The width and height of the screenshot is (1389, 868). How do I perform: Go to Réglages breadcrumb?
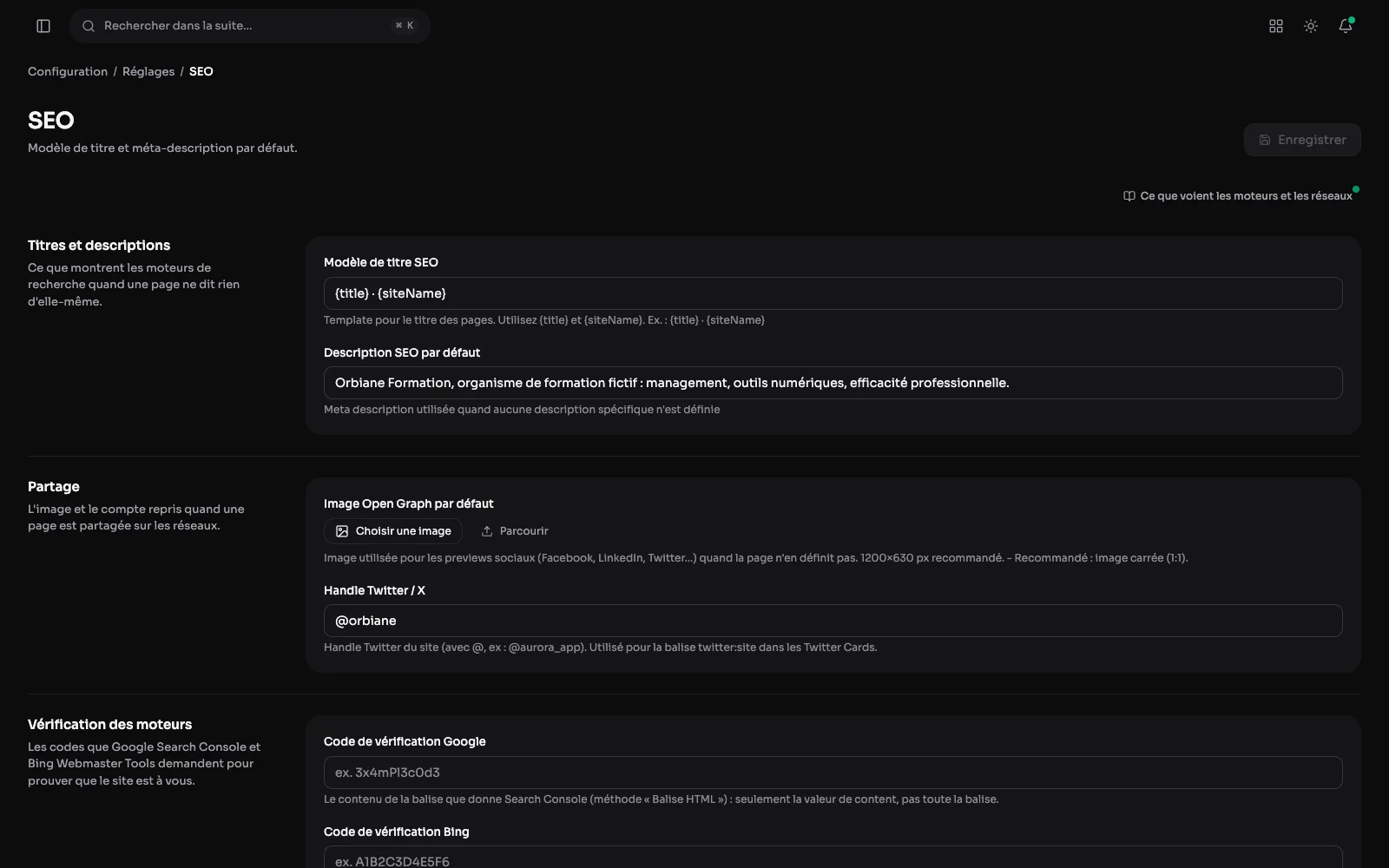pos(148,71)
